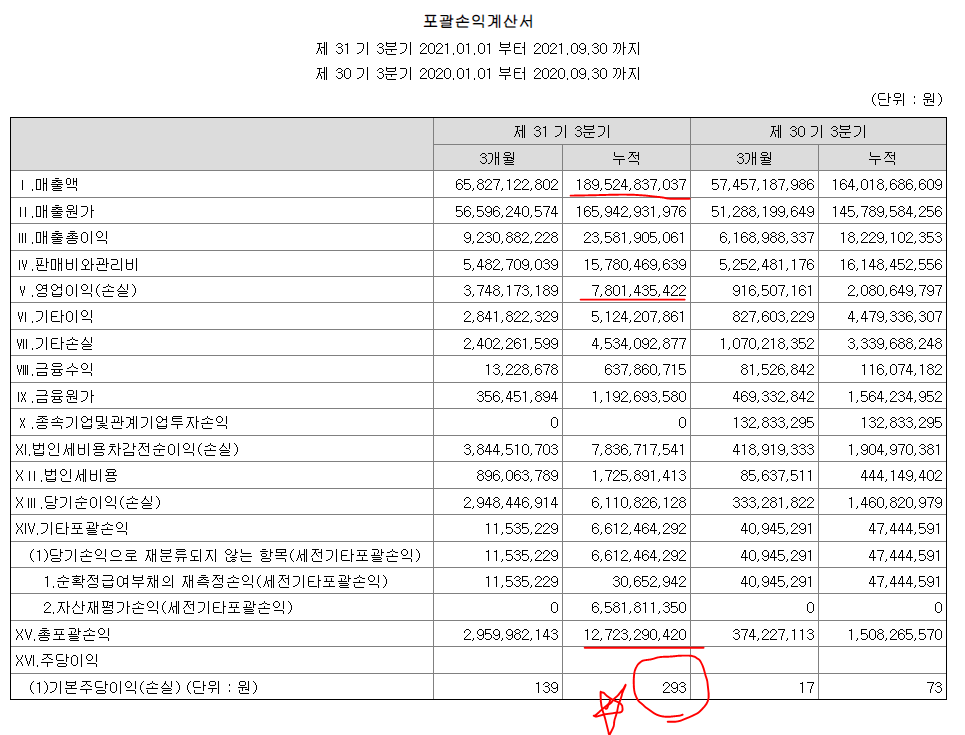Click row label Ⅱ.매출원가
The image size is (965, 735).
(x=56, y=212)
